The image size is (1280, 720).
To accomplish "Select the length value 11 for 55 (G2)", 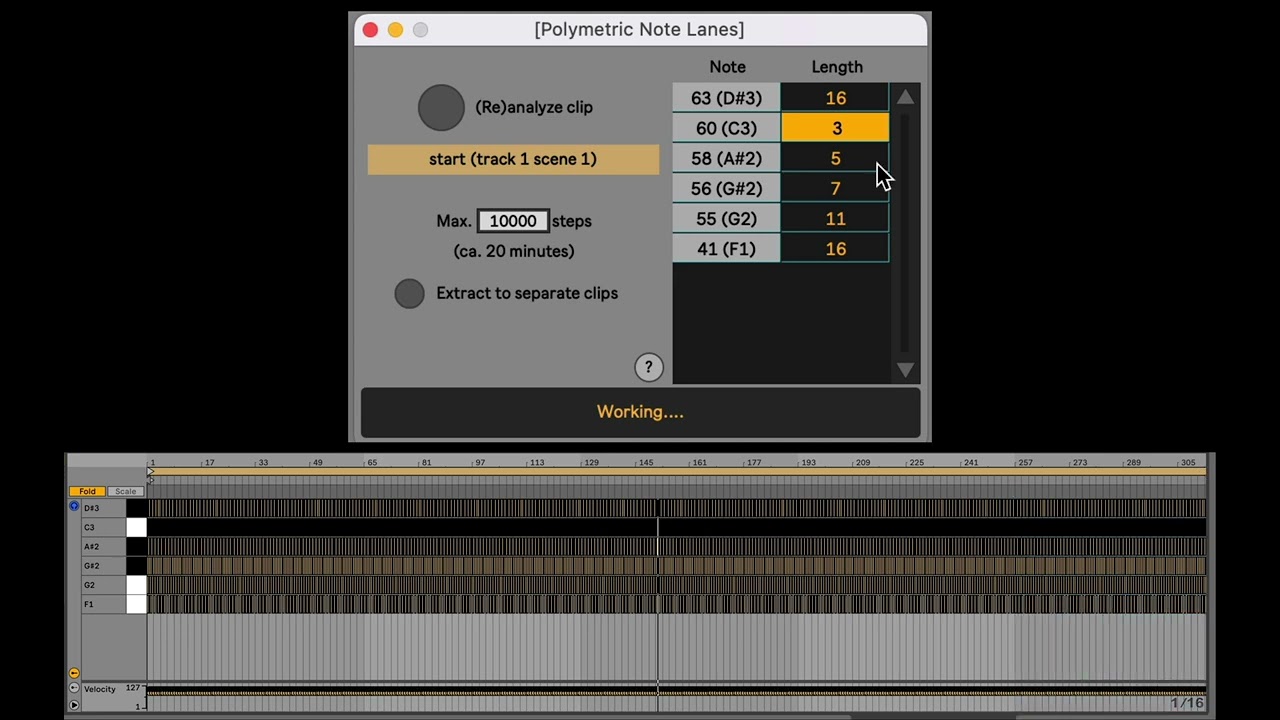I will click(835, 218).
